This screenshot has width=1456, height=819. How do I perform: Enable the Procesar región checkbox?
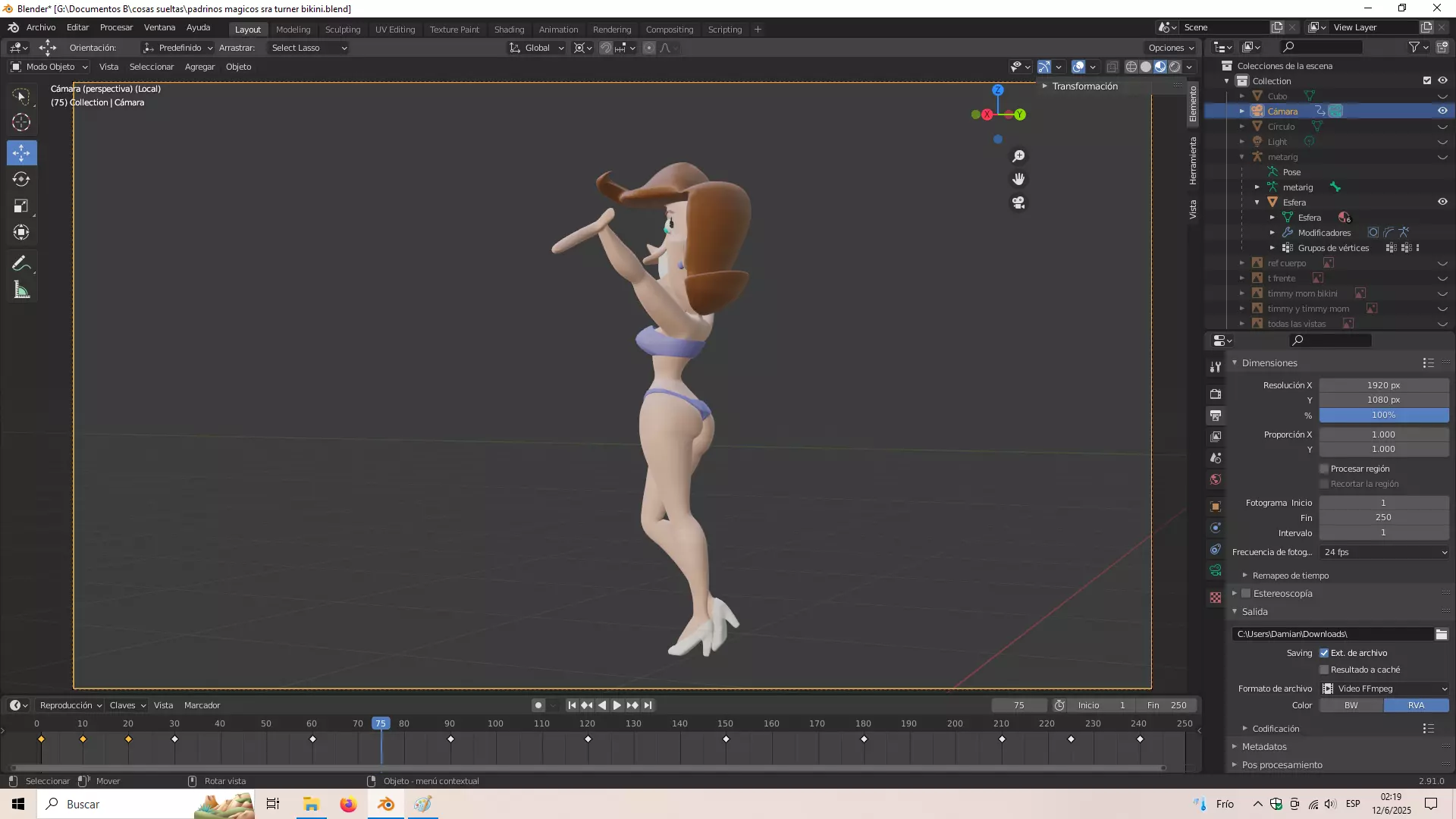pyautogui.click(x=1324, y=469)
